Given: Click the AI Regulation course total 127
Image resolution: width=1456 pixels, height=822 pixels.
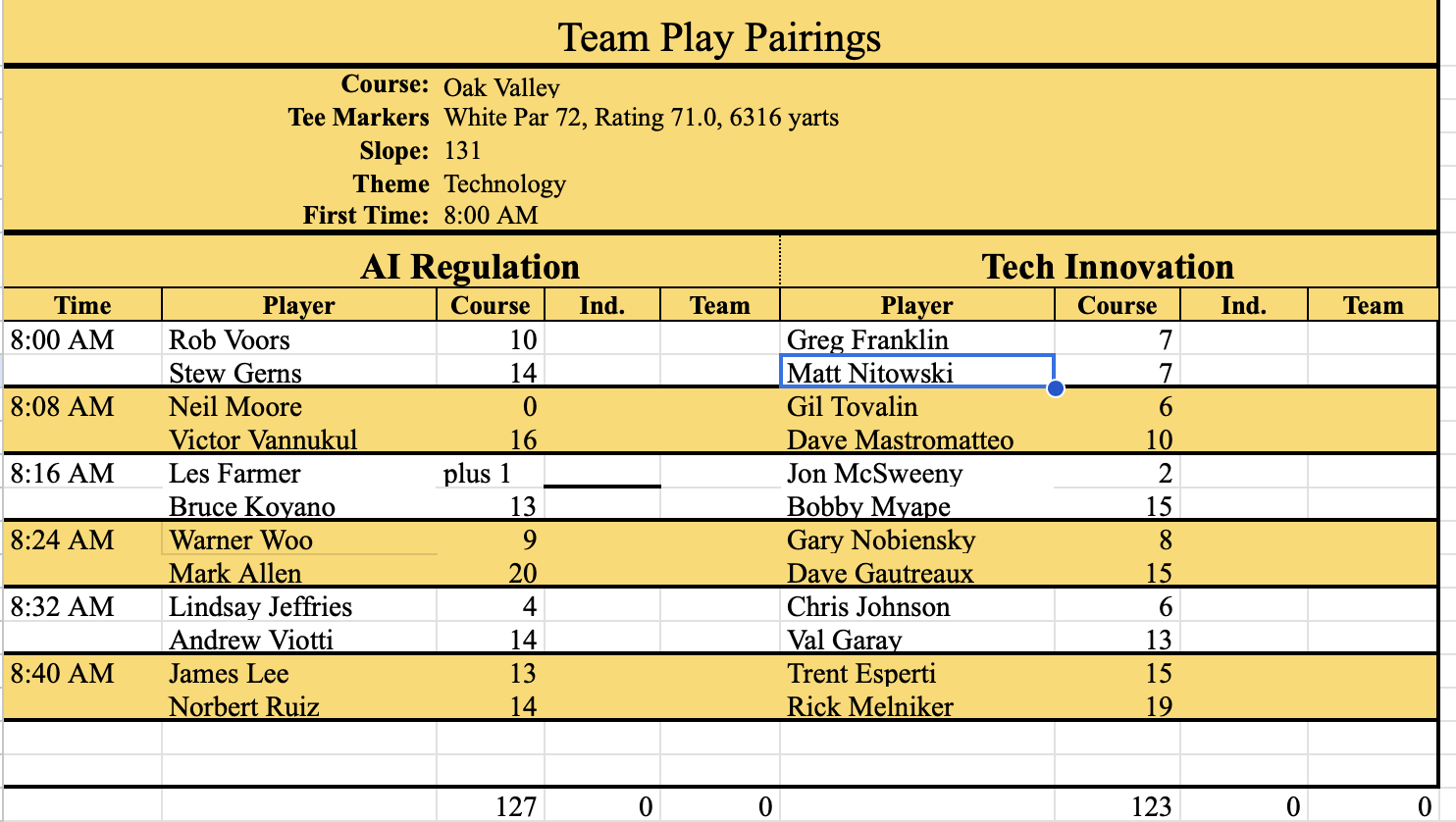Looking at the screenshot, I should click(516, 807).
